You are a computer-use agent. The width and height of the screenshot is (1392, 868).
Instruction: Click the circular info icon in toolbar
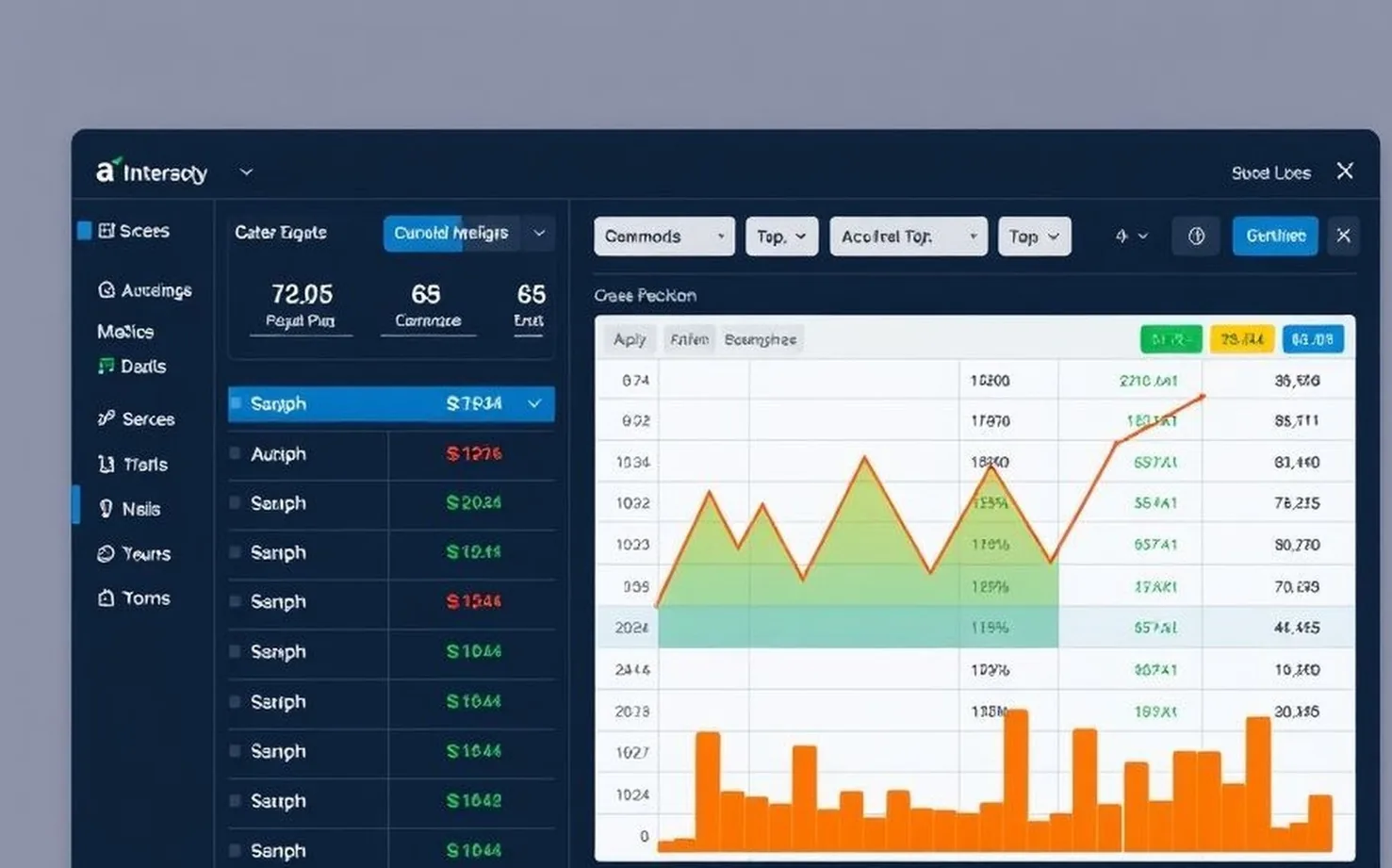click(x=1196, y=237)
